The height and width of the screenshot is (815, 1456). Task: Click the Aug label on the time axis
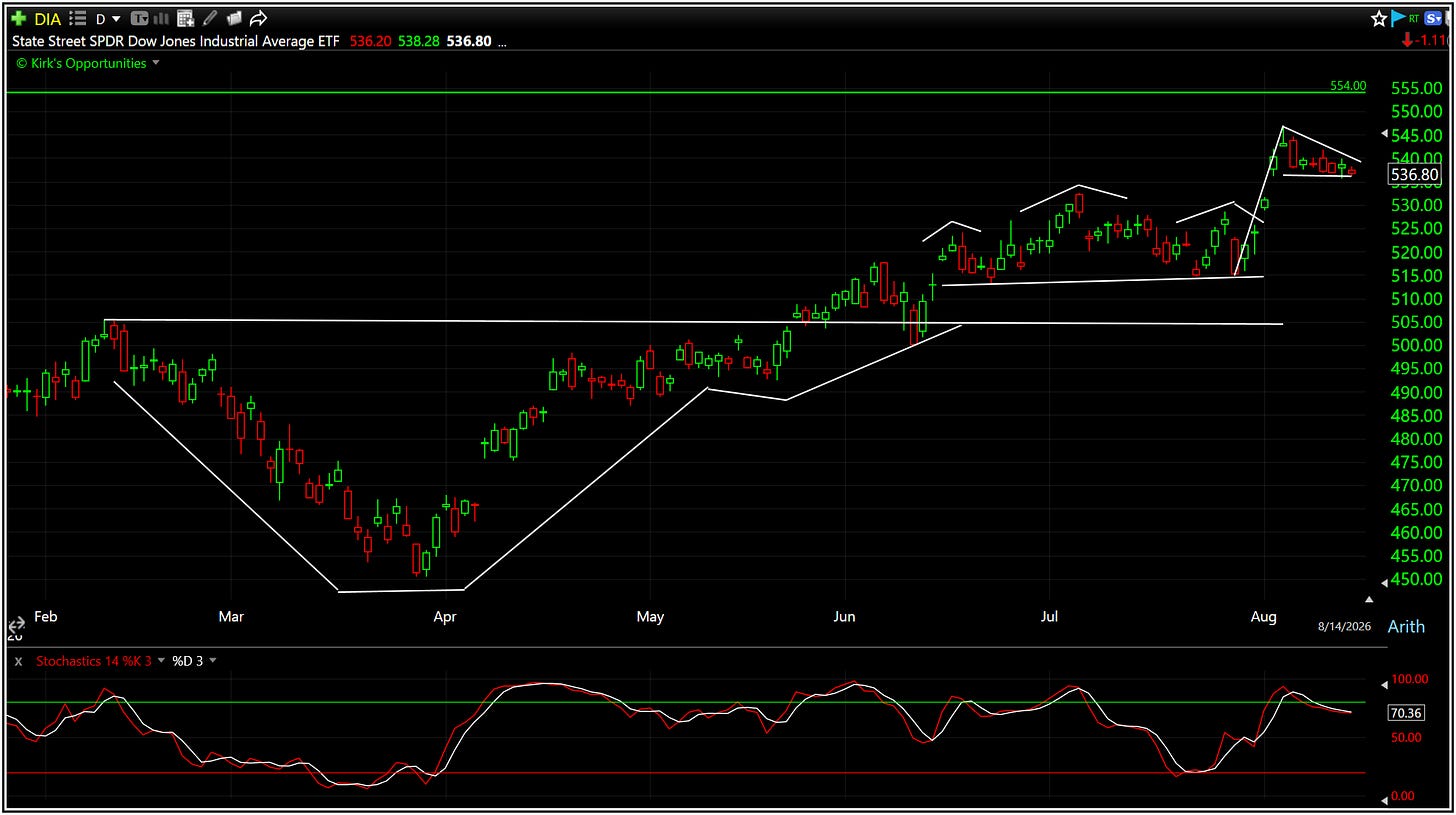(1264, 616)
